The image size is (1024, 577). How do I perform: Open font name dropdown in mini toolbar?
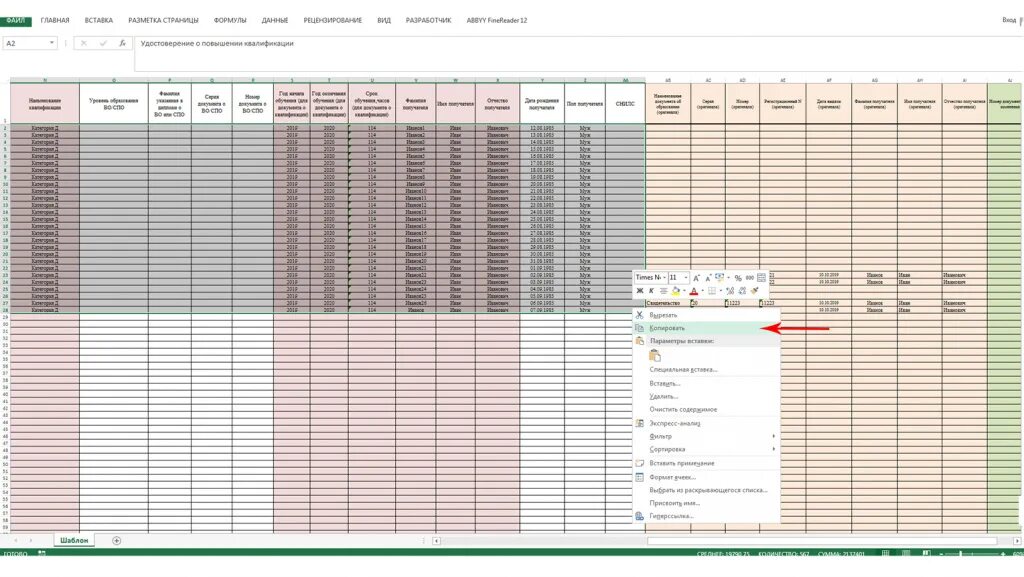(x=664, y=278)
